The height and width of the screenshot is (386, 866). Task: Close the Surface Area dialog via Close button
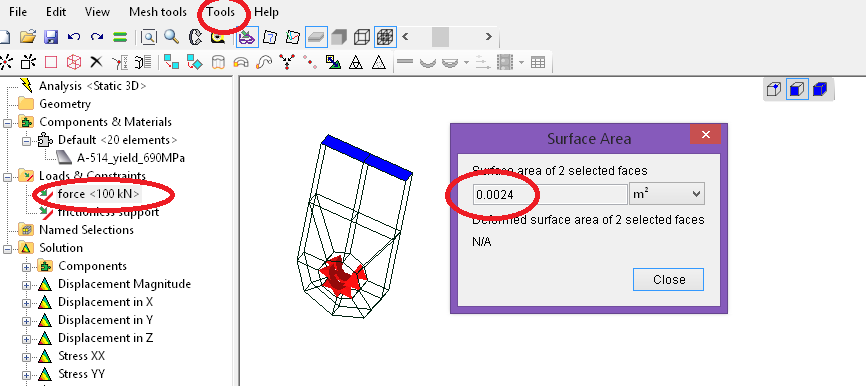[x=668, y=279]
